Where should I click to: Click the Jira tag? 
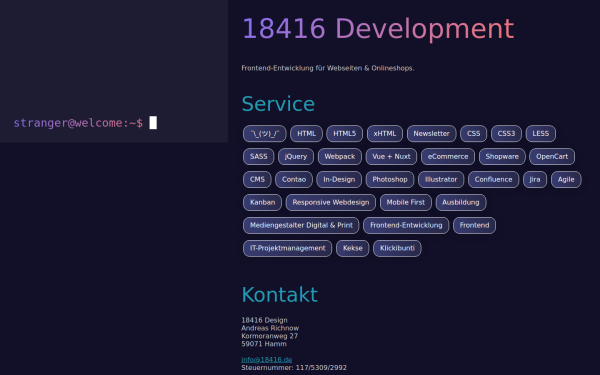point(535,179)
